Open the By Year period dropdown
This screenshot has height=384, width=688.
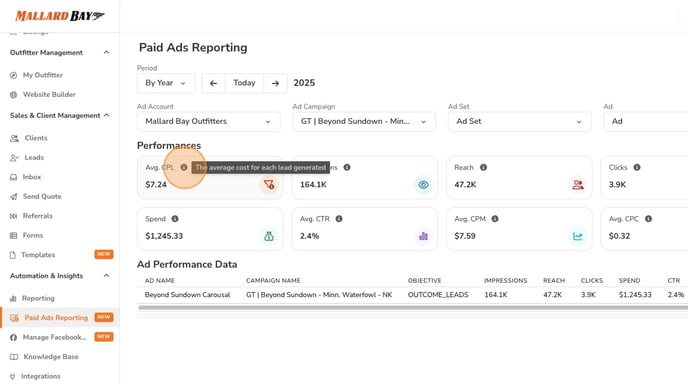pyautogui.click(x=166, y=83)
